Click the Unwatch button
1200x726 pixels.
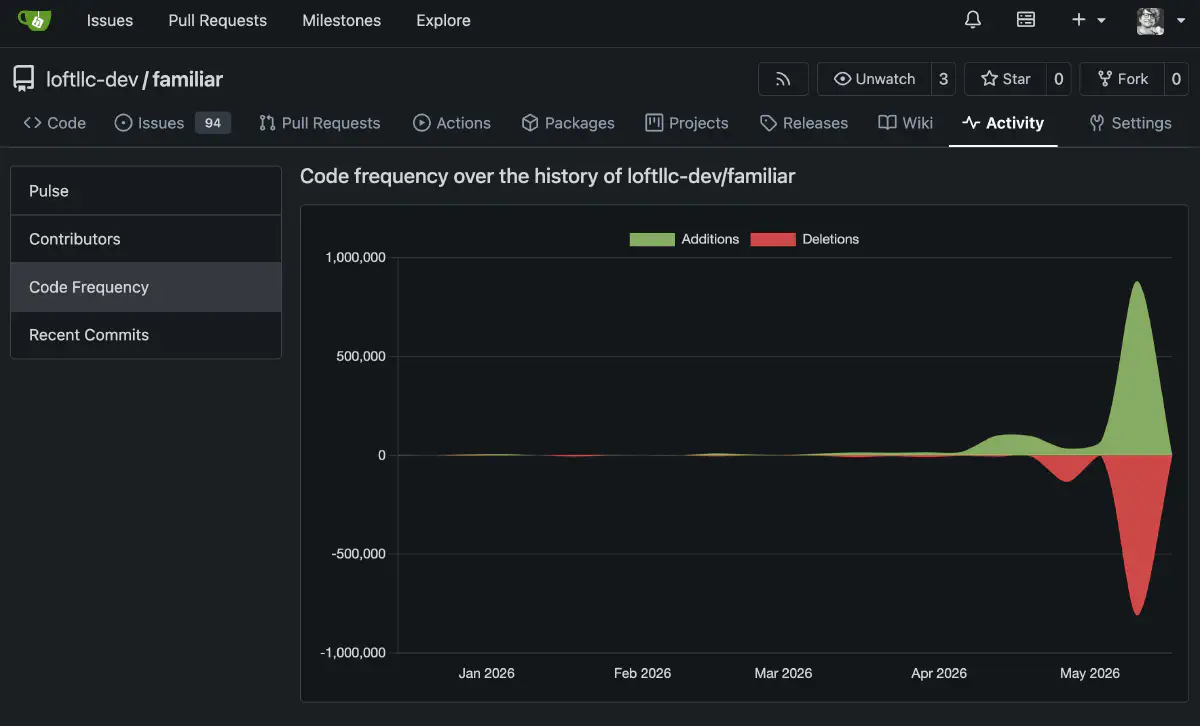tap(874, 79)
